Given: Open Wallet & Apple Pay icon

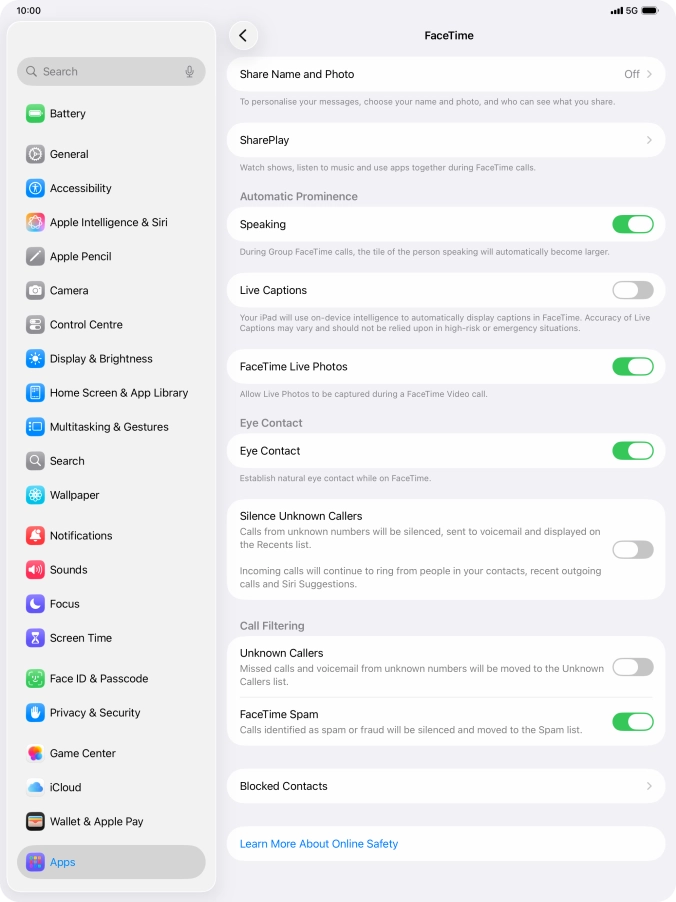Looking at the screenshot, I should tap(35, 821).
